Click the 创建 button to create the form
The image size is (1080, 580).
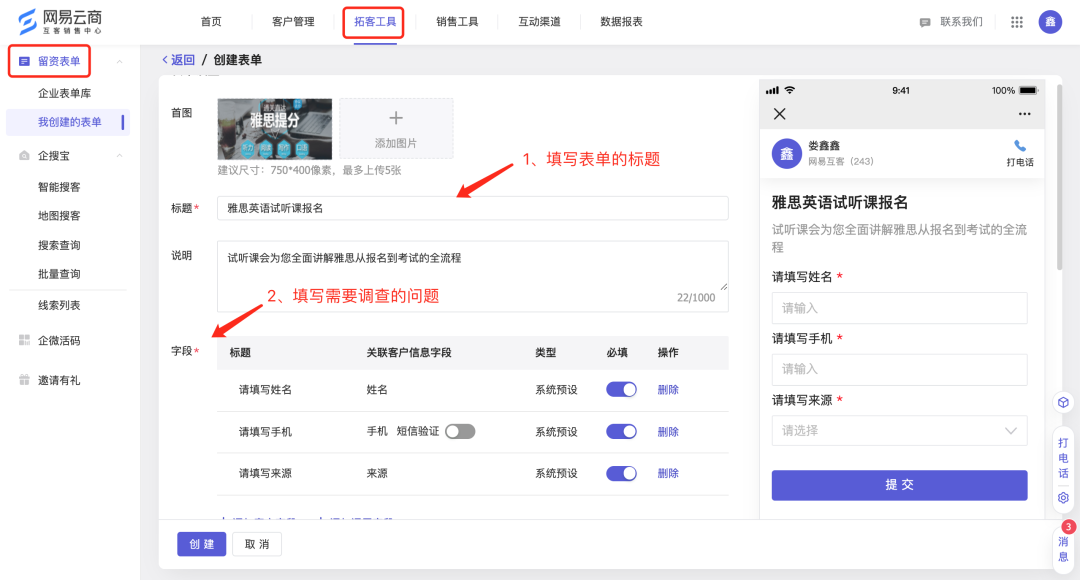pyautogui.click(x=200, y=544)
